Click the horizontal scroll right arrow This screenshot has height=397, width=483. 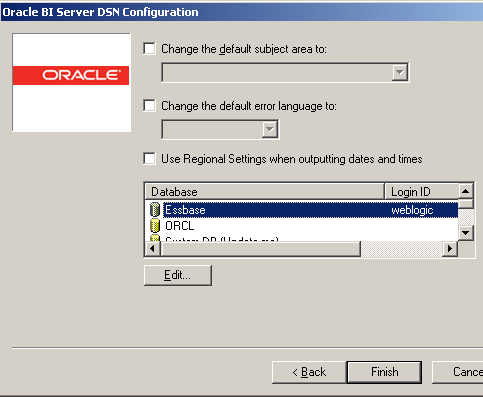tap(450, 249)
